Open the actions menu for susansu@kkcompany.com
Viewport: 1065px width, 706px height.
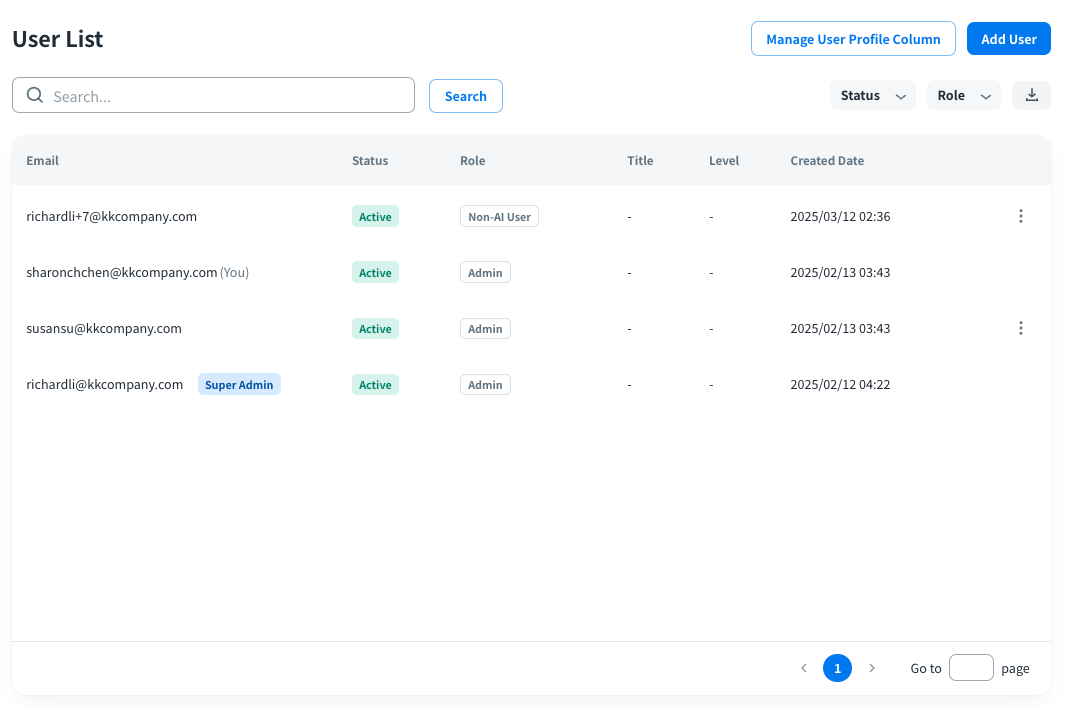(x=1020, y=328)
